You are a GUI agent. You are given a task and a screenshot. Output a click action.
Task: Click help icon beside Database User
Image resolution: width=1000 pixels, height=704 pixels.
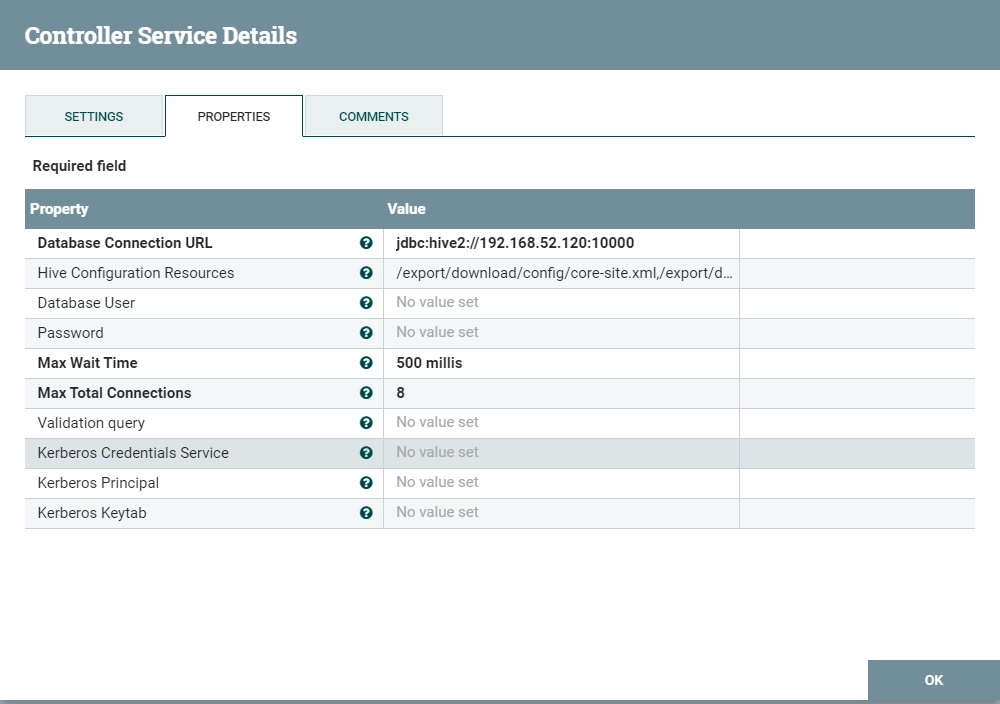pos(366,303)
